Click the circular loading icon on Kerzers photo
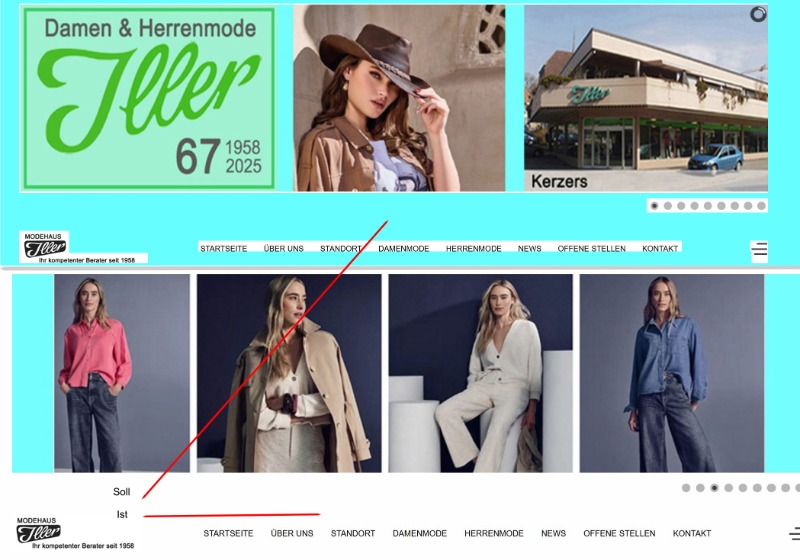Screen dimensions: 800x560 758,14
